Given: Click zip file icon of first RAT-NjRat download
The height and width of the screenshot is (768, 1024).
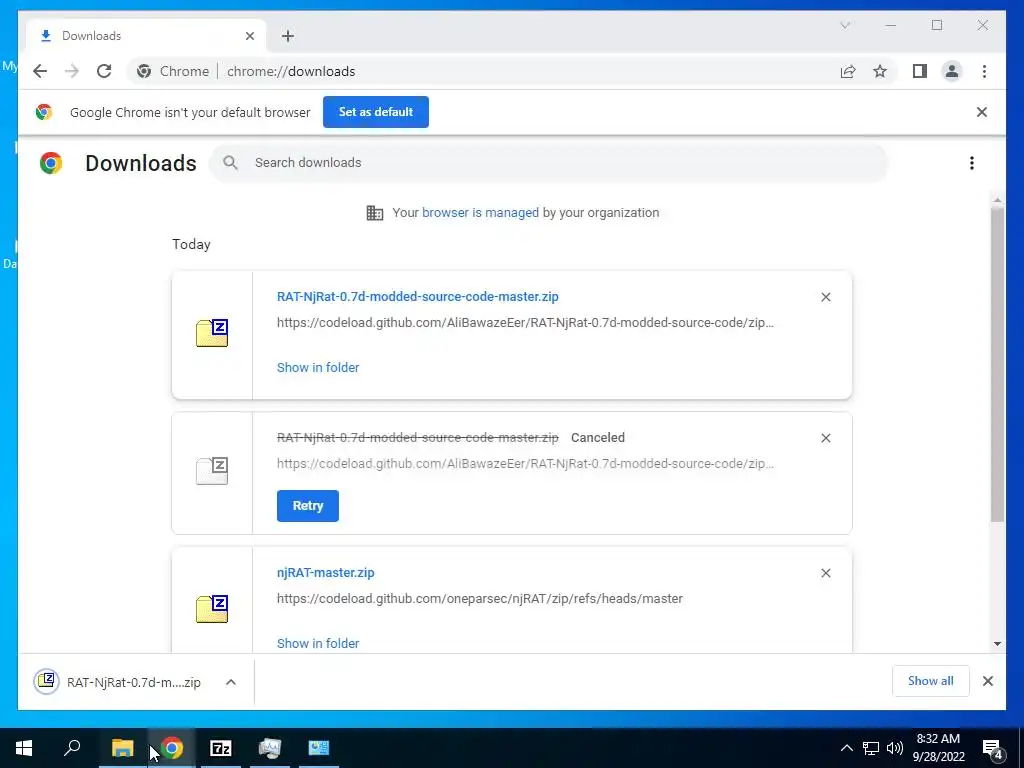Looking at the screenshot, I should click(212, 333).
